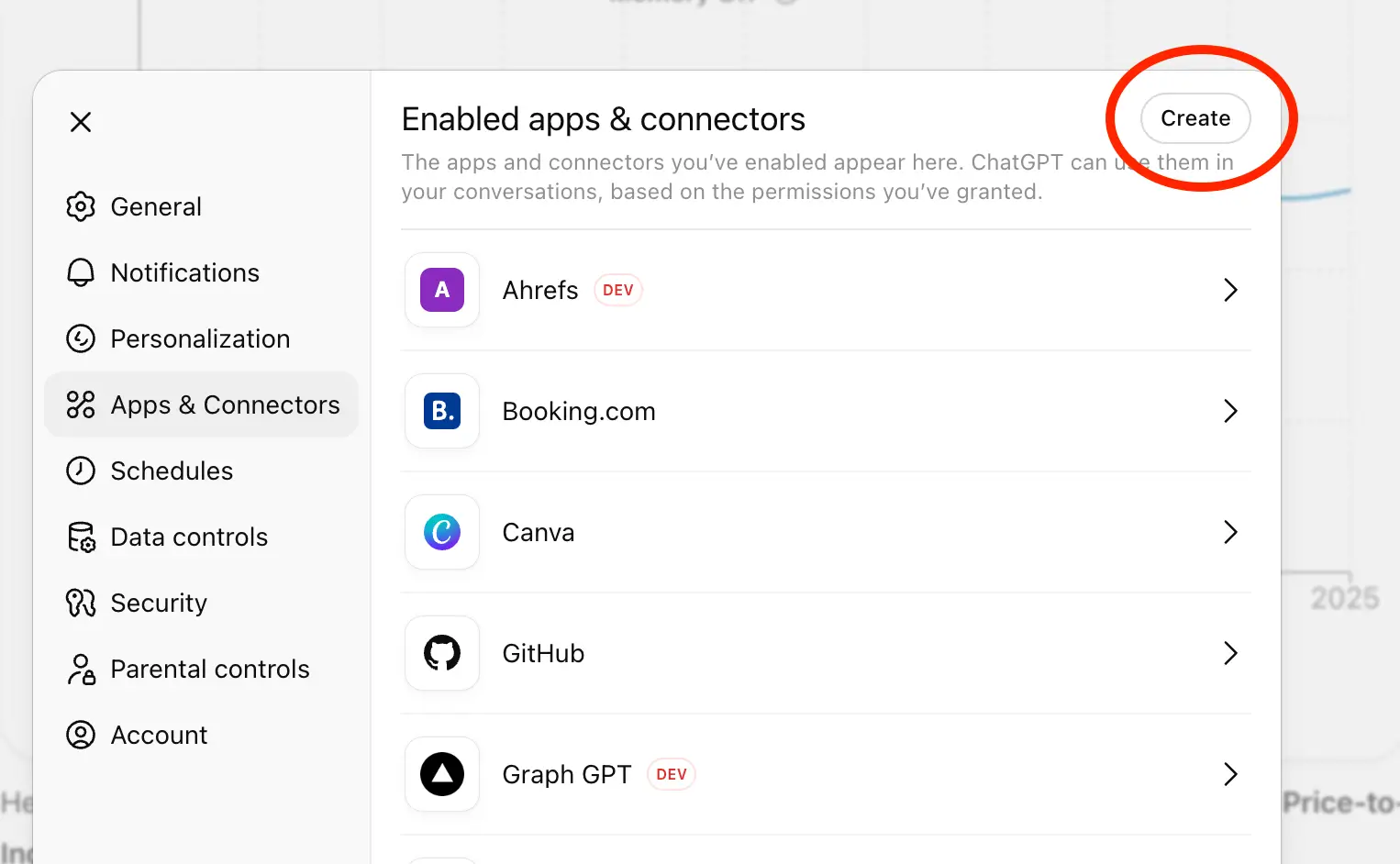Click the Parental controls icon

(x=81, y=669)
